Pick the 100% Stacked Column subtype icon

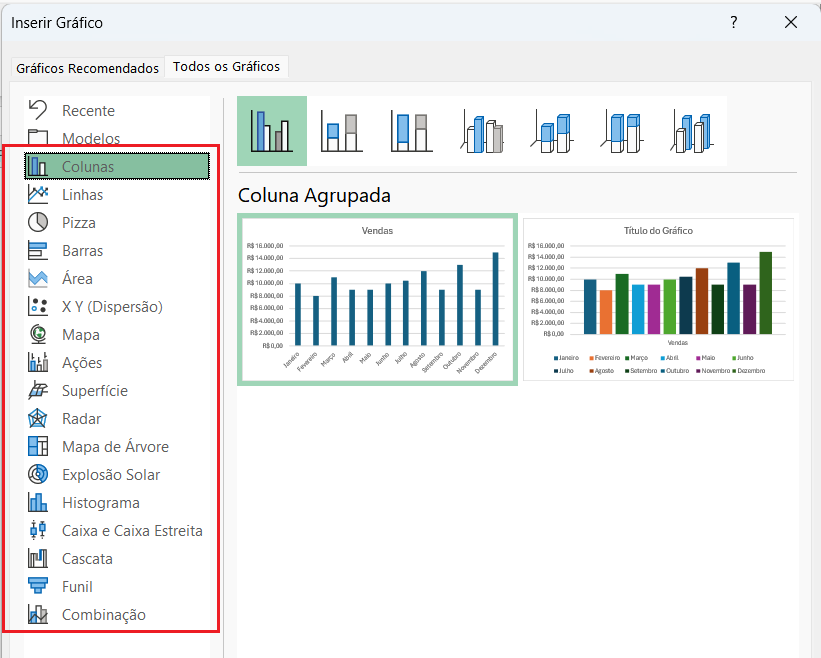410,131
